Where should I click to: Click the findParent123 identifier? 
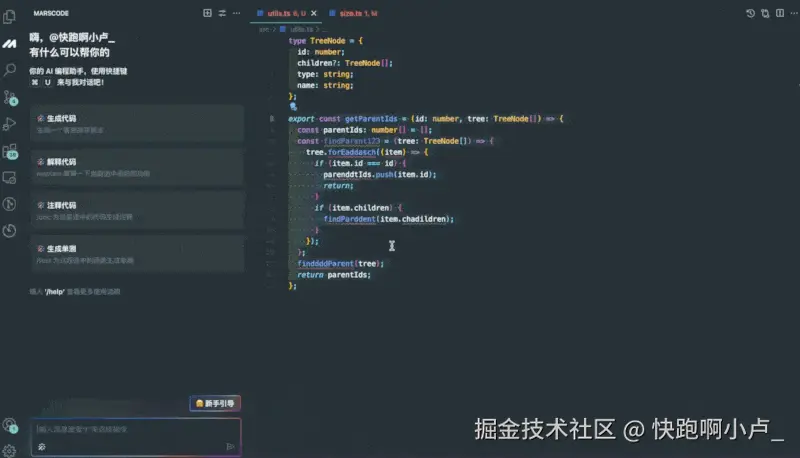(x=352, y=141)
